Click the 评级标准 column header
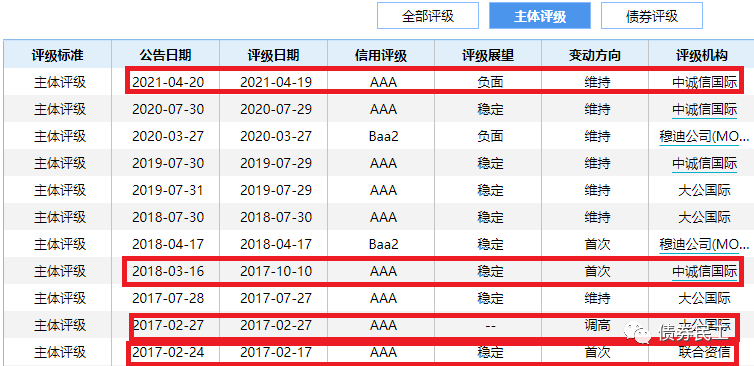 tap(58, 55)
